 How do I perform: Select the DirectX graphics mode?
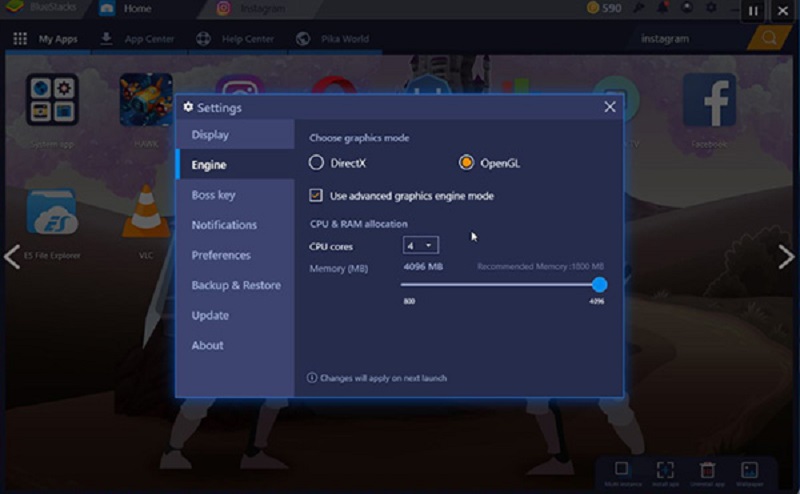click(x=317, y=163)
